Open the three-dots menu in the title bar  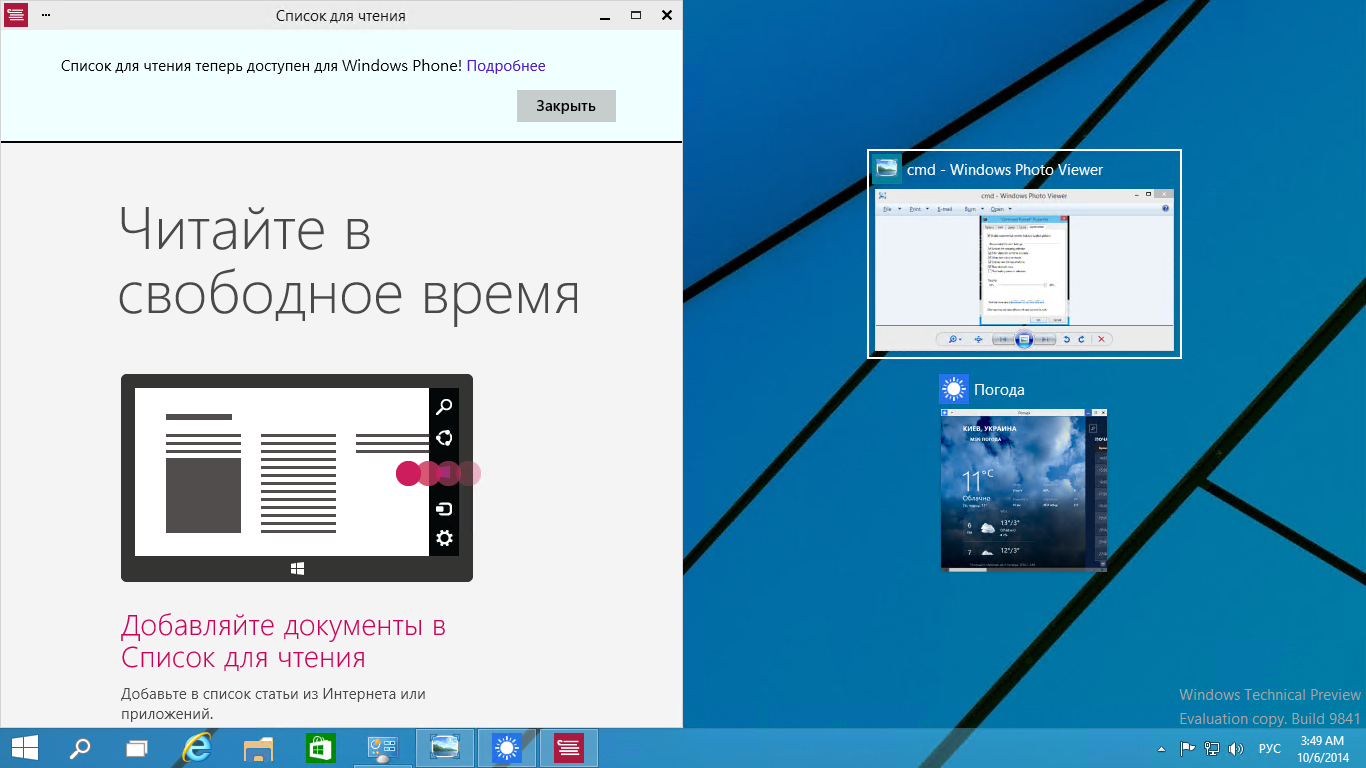click(x=46, y=16)
